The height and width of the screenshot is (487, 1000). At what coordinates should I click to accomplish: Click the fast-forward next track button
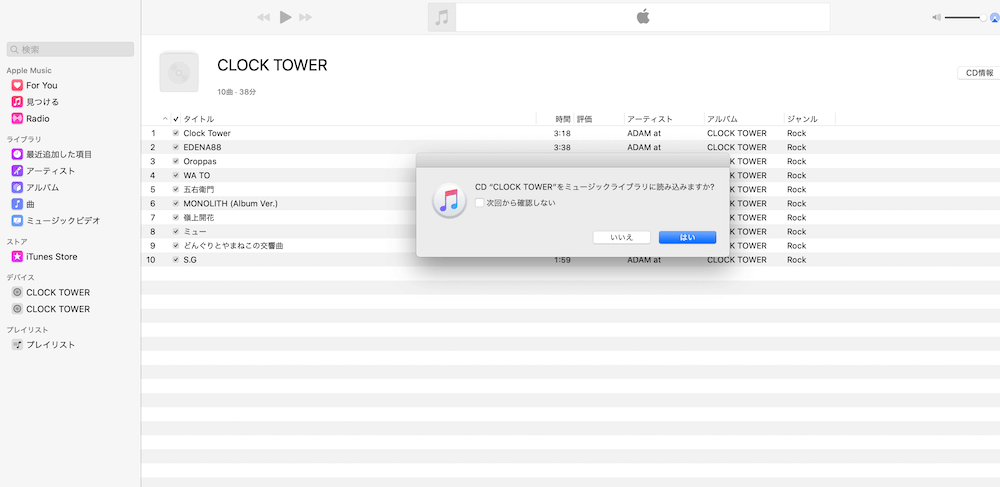click(306, 17)
